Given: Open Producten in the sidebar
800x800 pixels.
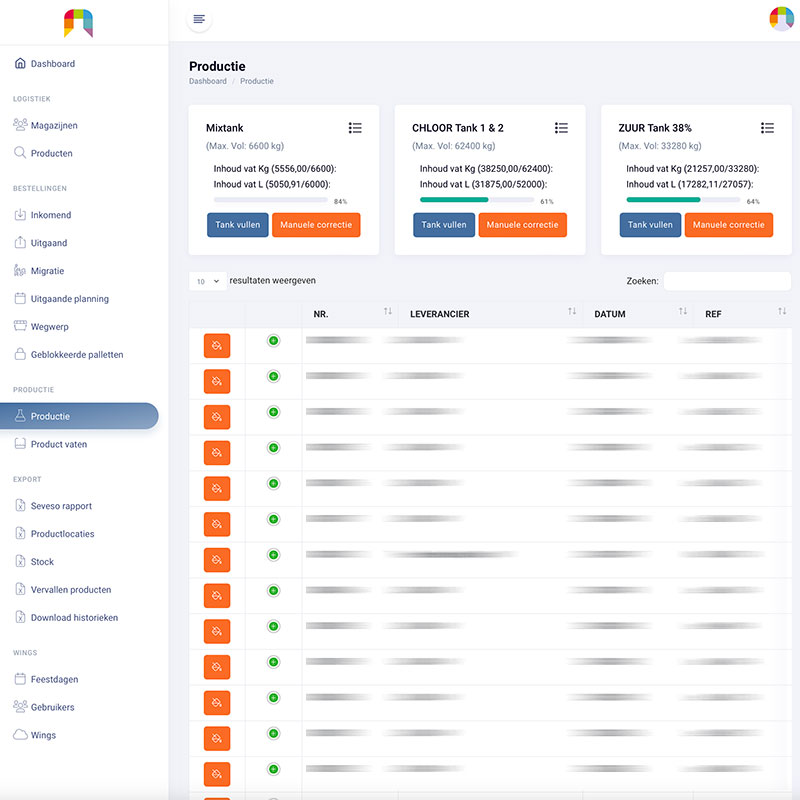Looking at the screenshot, I should click(x=43, y=153).
